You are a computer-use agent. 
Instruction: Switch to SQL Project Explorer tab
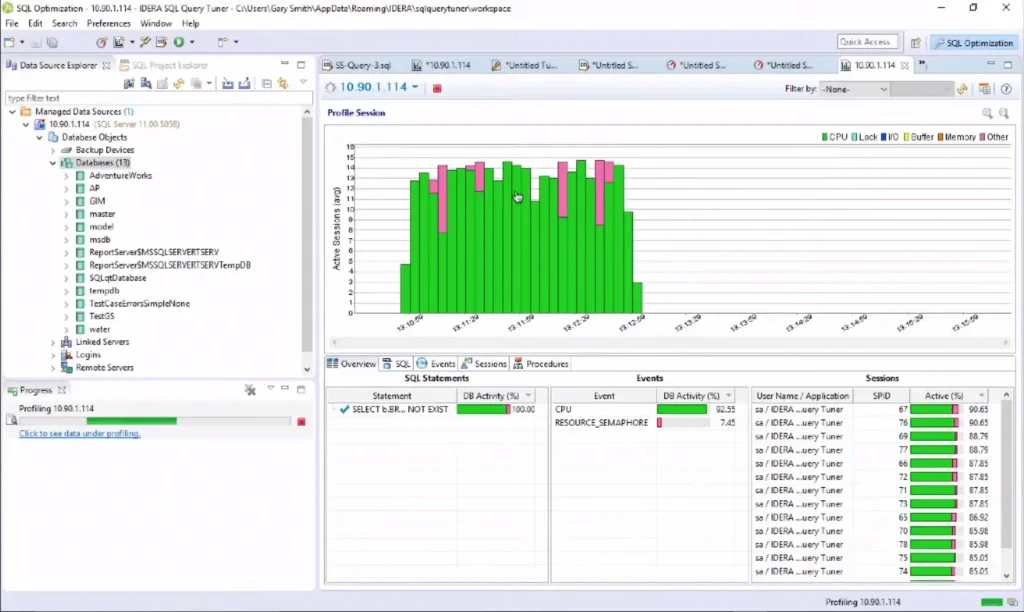click(x=163, y=65)
